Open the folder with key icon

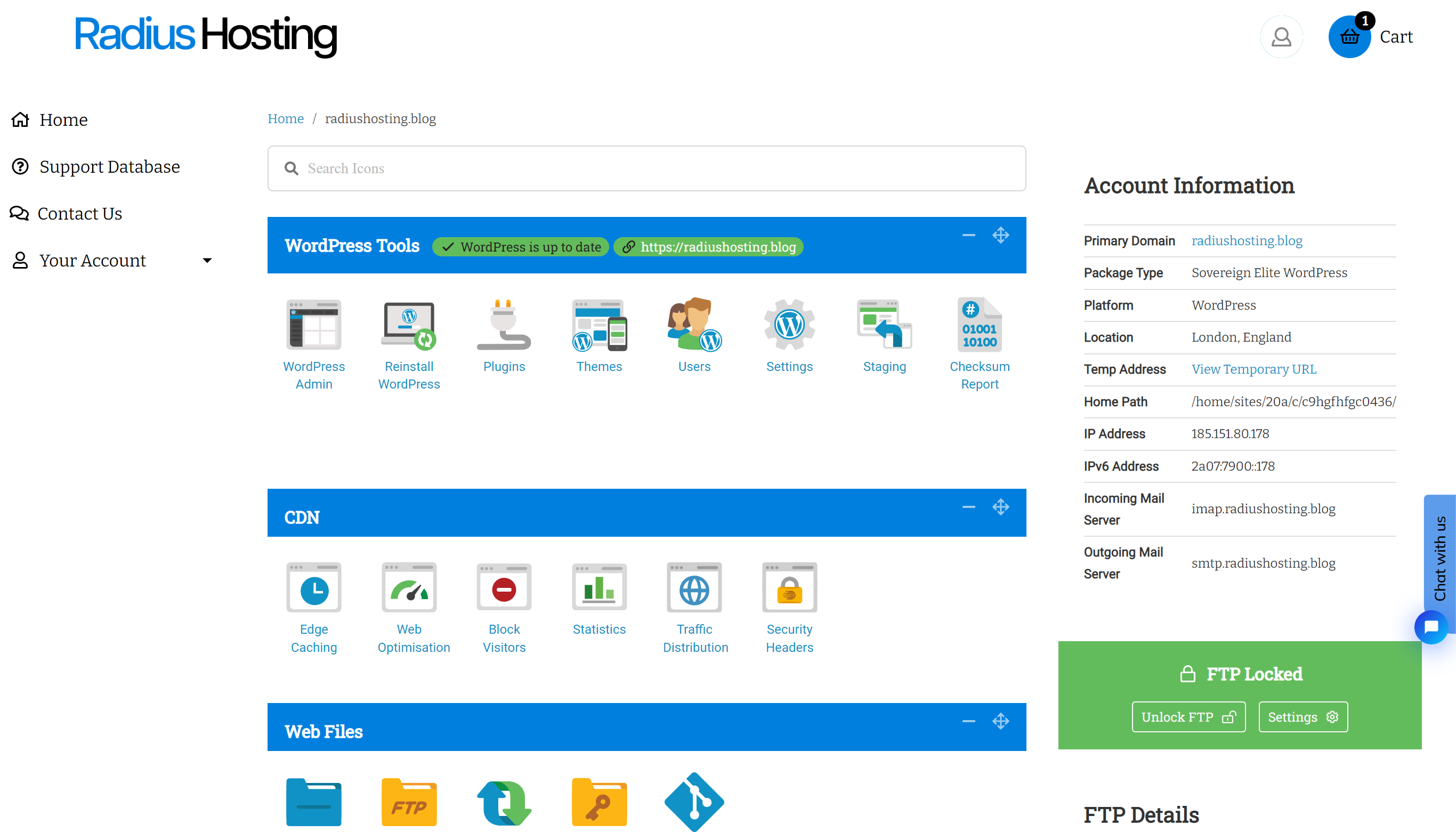click(599, 802)
